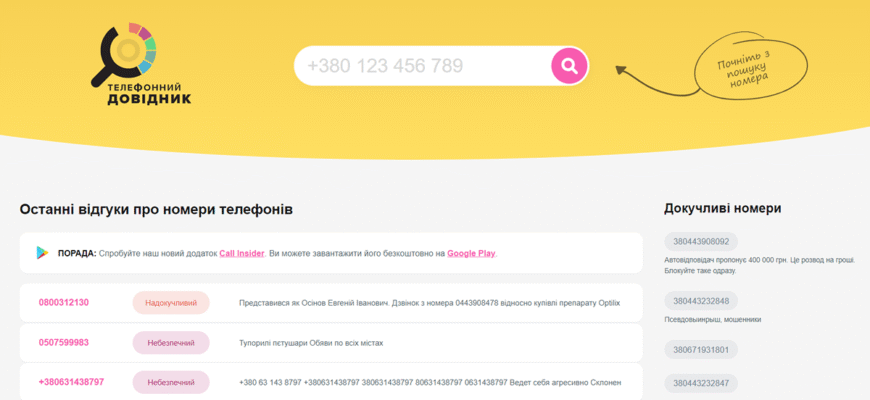Select annoying number 380443232848
The width and height of the screenshot is (870, 400).
coord(701,301)
